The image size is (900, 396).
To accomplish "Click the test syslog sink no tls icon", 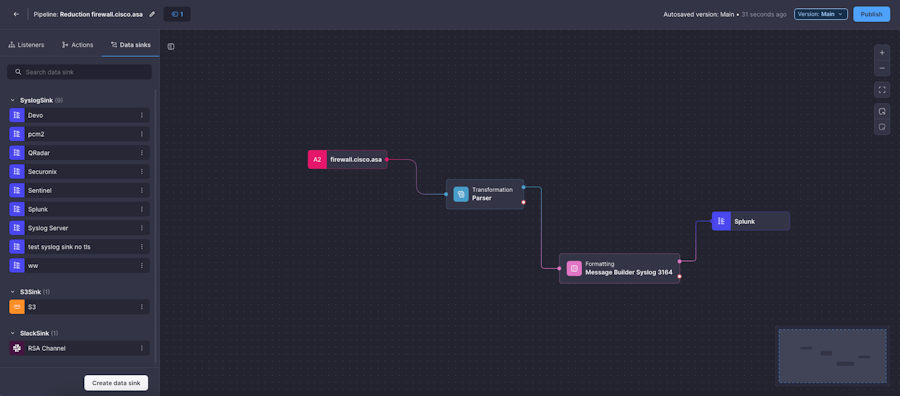I will tap(17, 247).
